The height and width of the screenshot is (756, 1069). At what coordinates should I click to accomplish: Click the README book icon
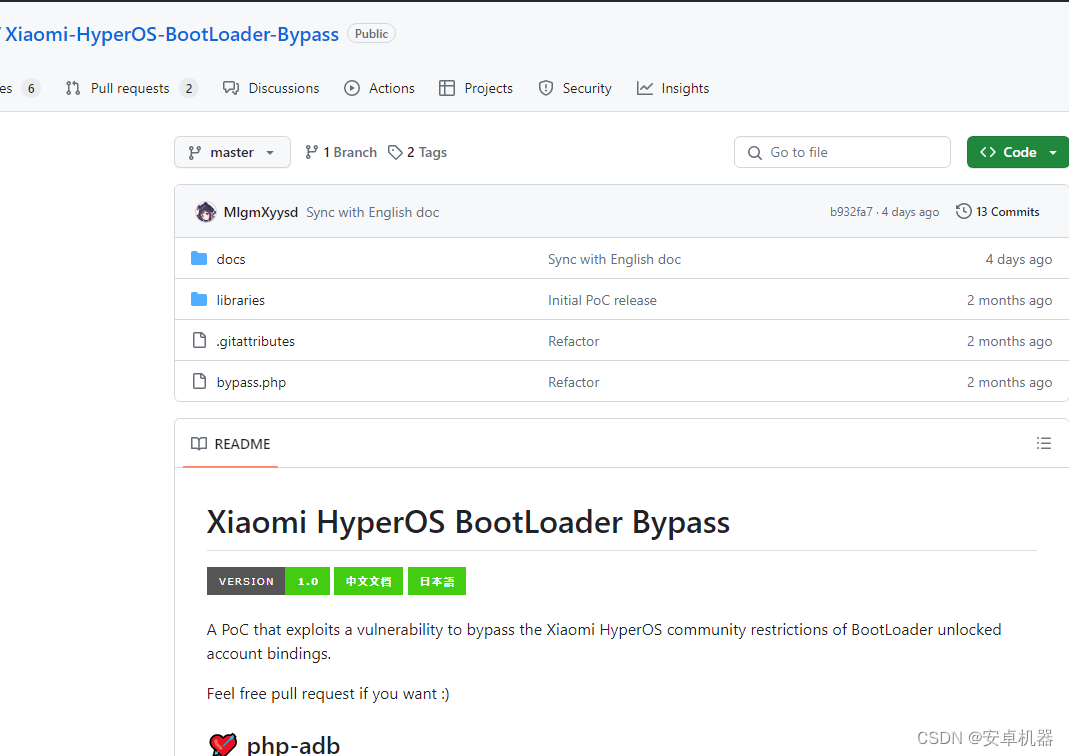(x=199, y=444)
